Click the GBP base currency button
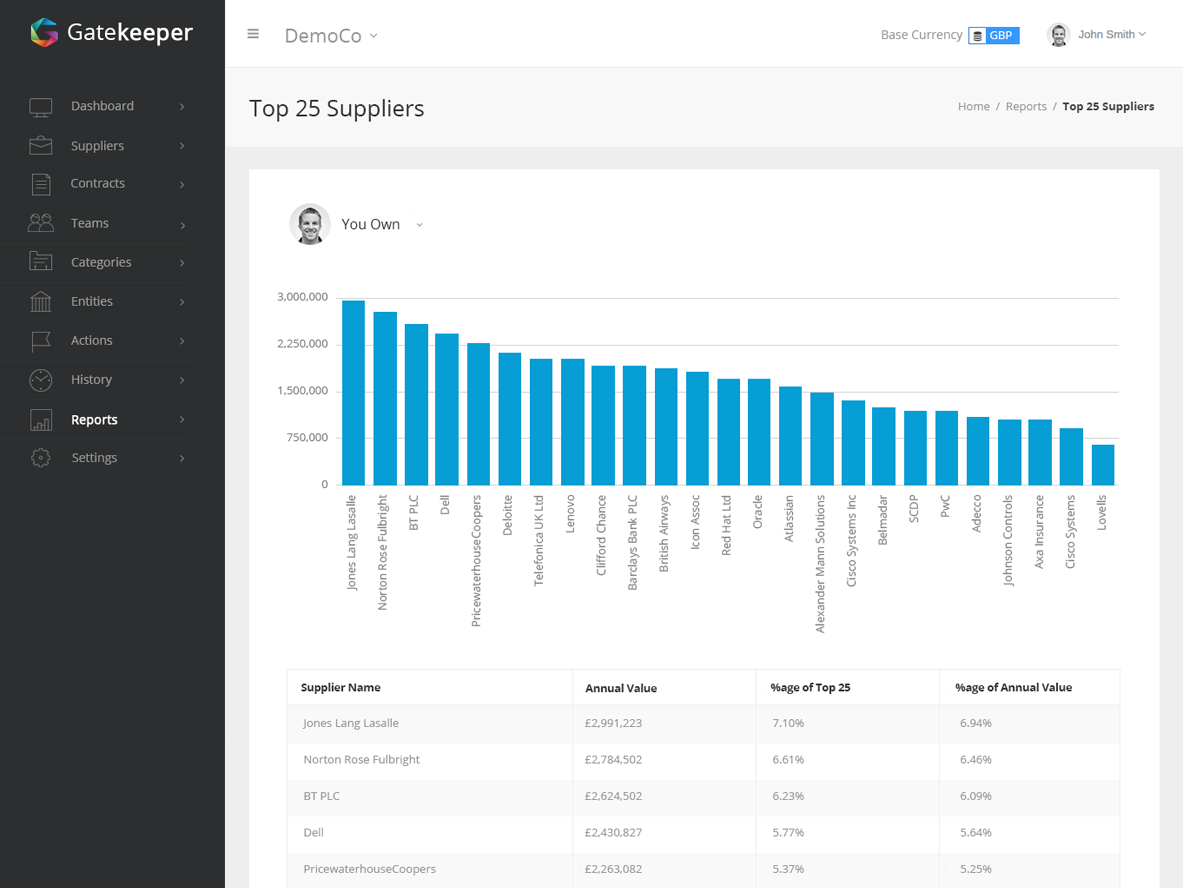1183x888 pixels. click(x=994, y=35)
